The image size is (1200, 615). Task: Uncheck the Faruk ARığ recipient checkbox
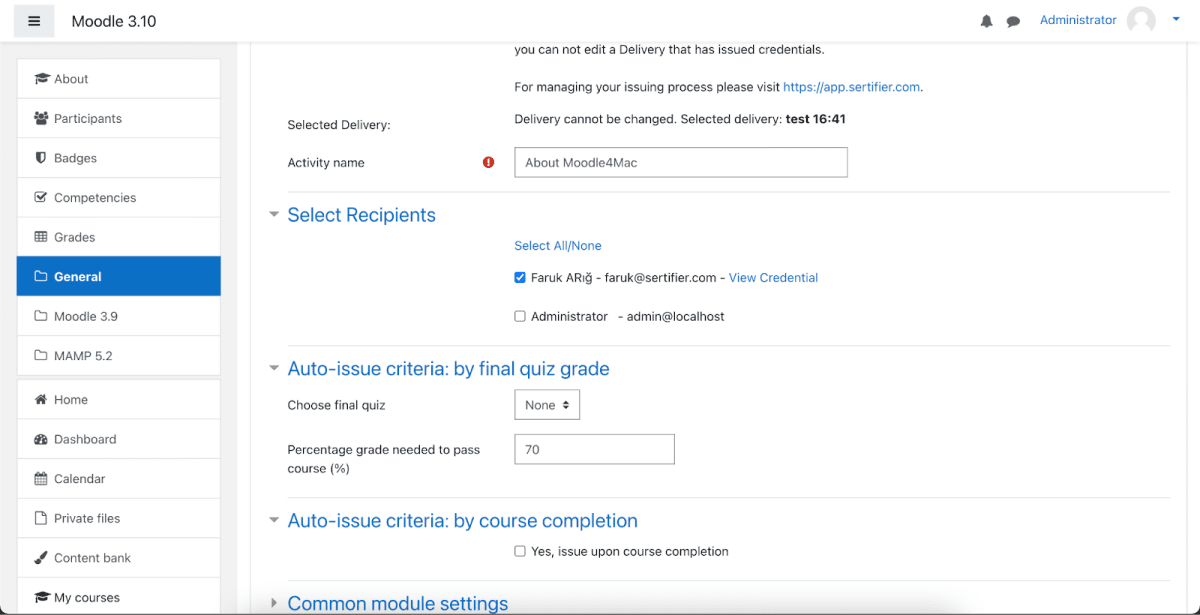coord(520,278)
